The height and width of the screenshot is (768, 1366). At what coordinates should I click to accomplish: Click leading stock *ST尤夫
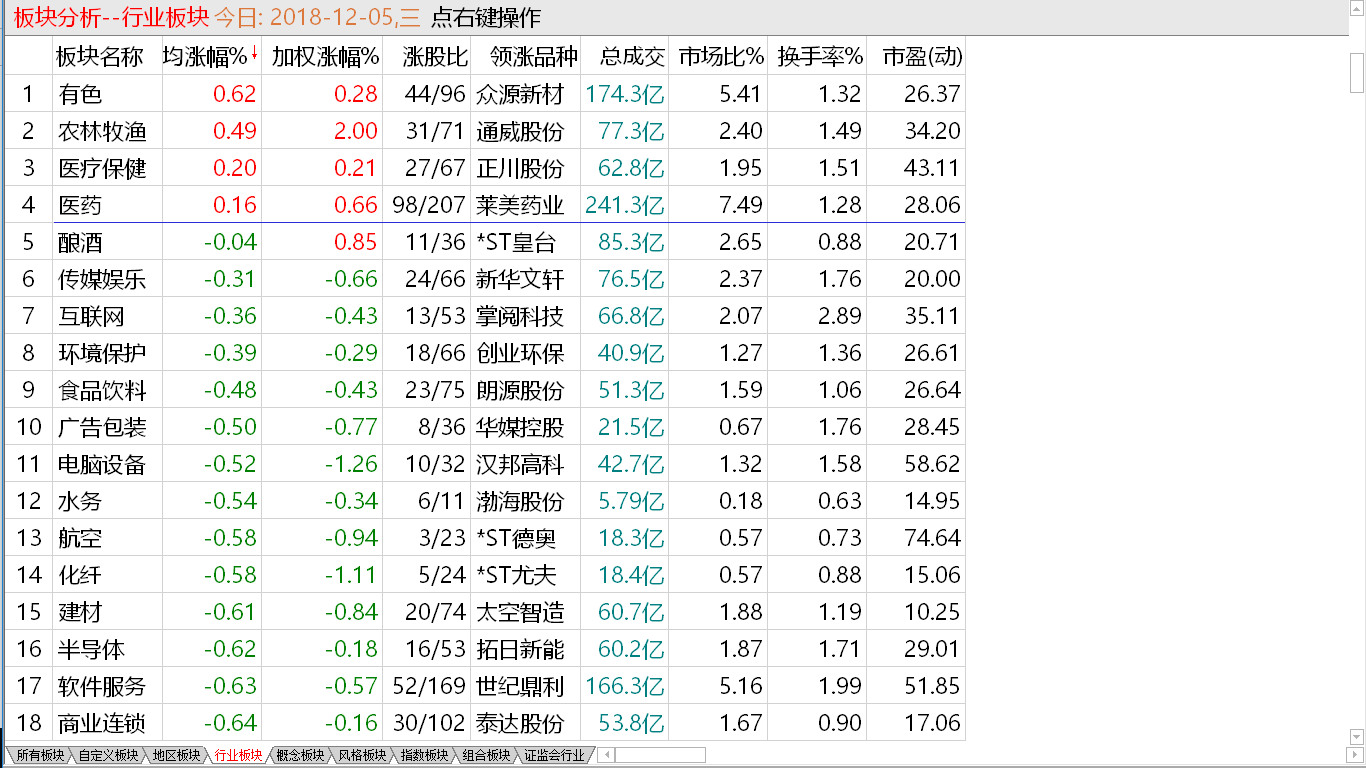(516, 575)
